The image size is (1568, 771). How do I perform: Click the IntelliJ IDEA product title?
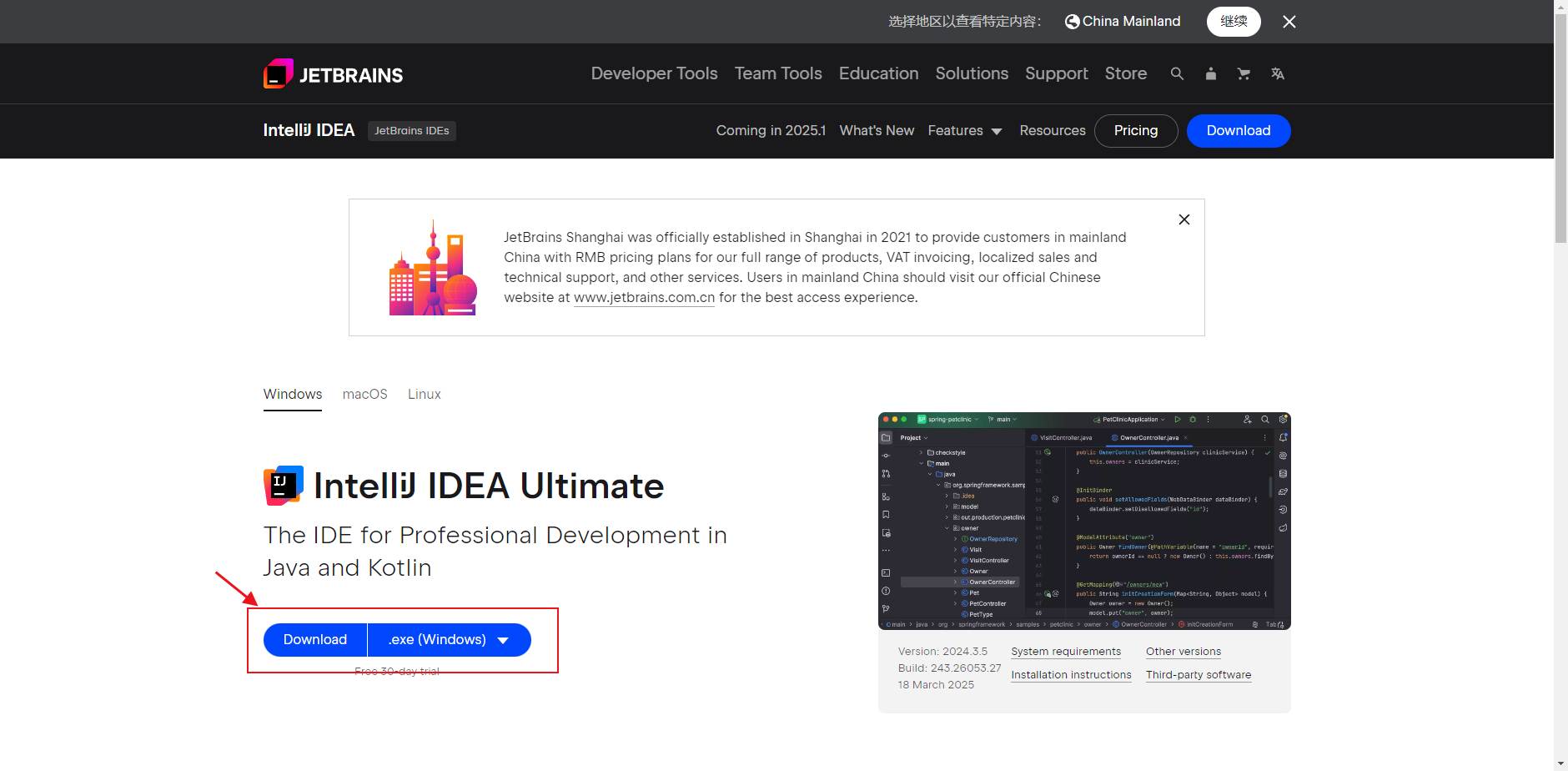click(309, 130)
